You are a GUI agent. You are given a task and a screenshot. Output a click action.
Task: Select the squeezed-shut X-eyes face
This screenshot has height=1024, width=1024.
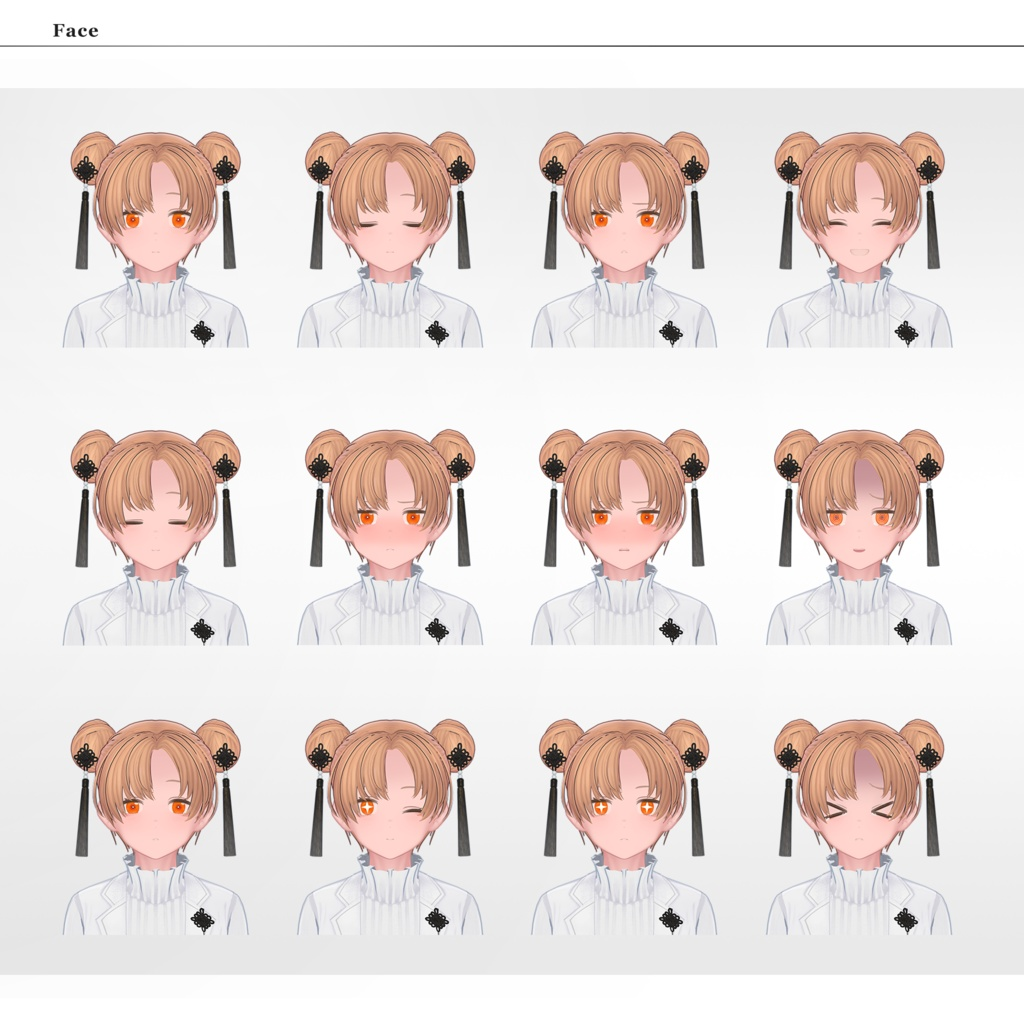859,827
